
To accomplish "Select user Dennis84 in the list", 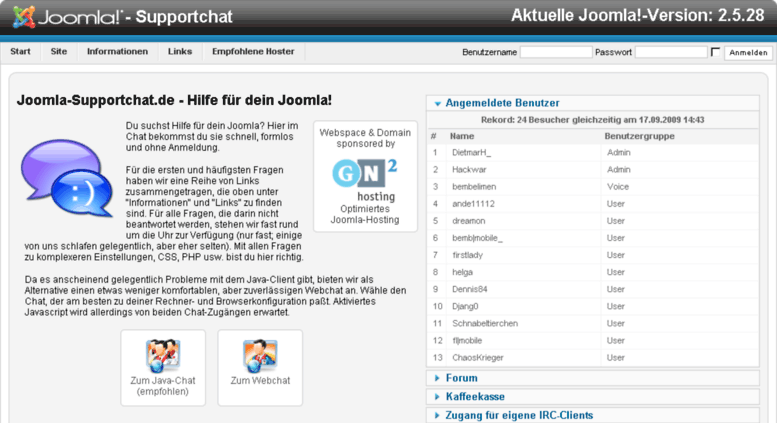I will click(470, 289).
